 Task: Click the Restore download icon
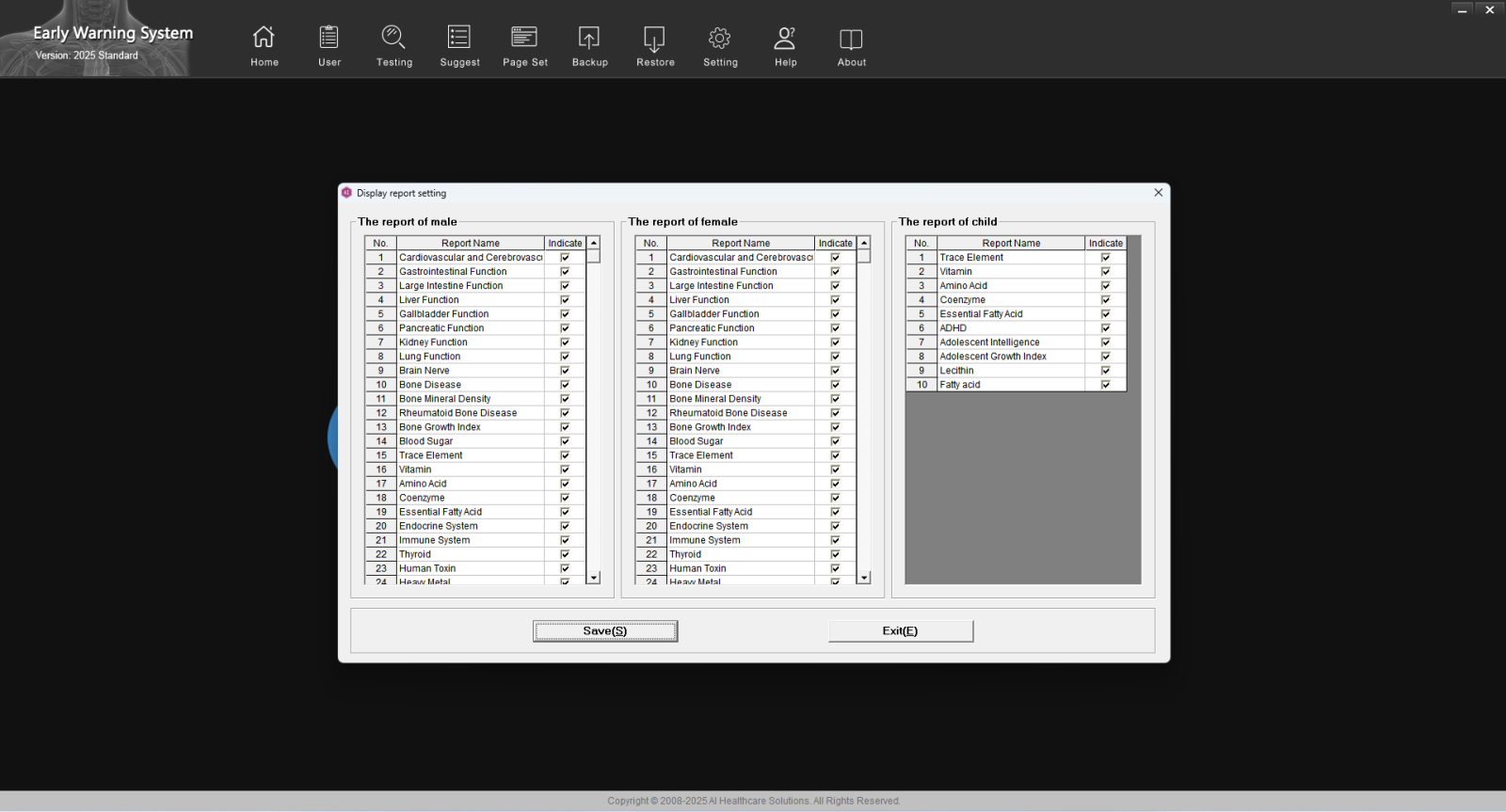point(654,38)
